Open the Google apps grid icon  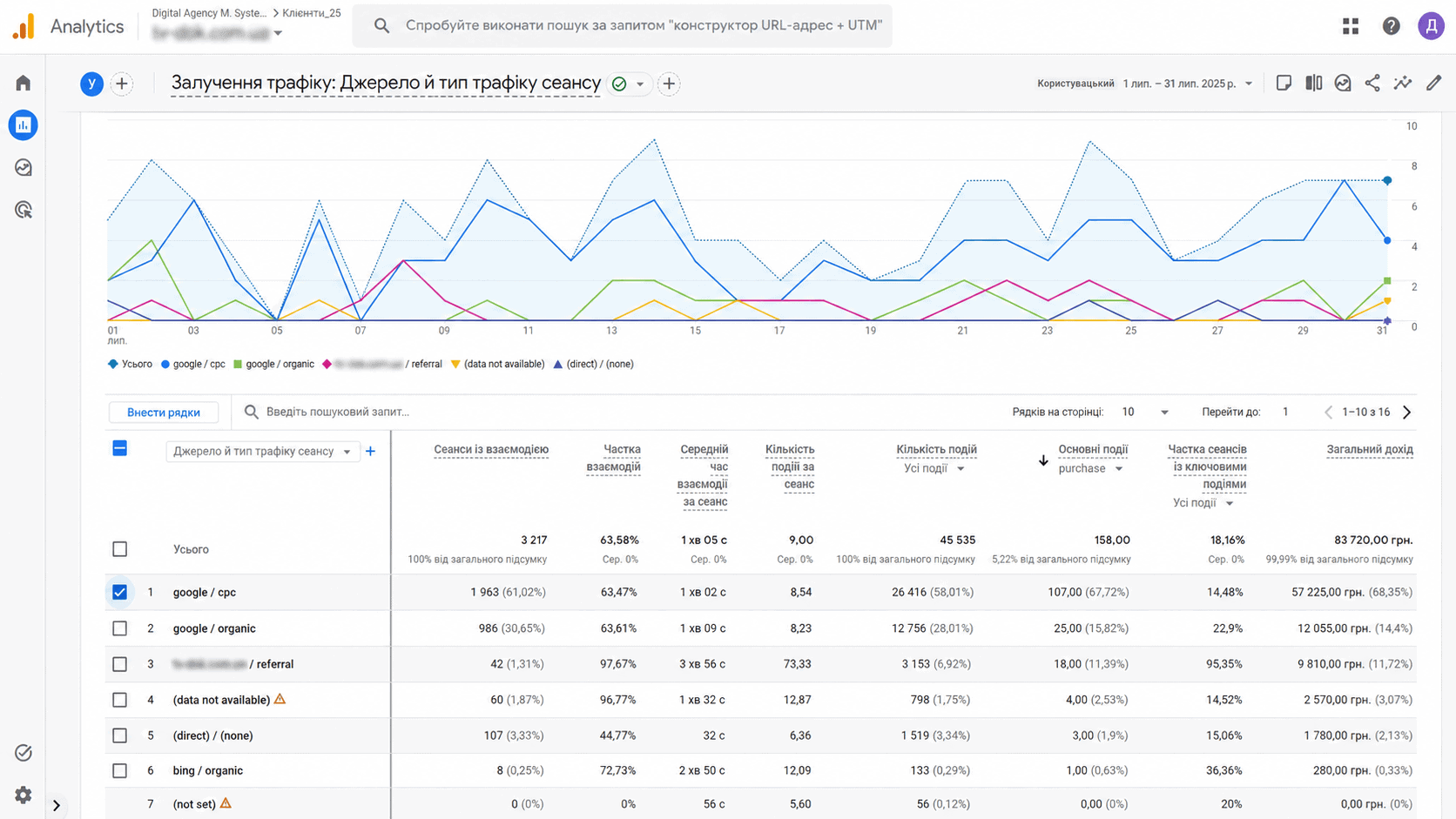coord(1351,26)
